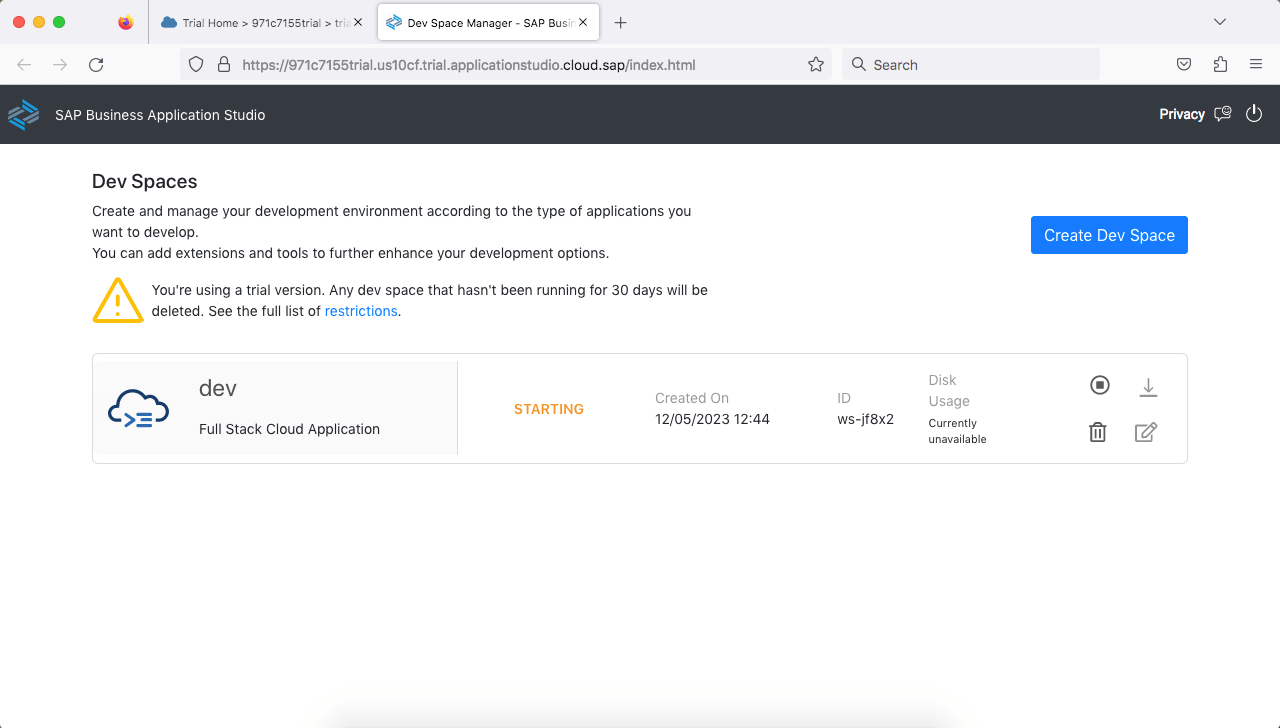Stop the dev space with stop icon
Image resolution: width=1280 pixels, height=728 pixels.
point(1100,385)
